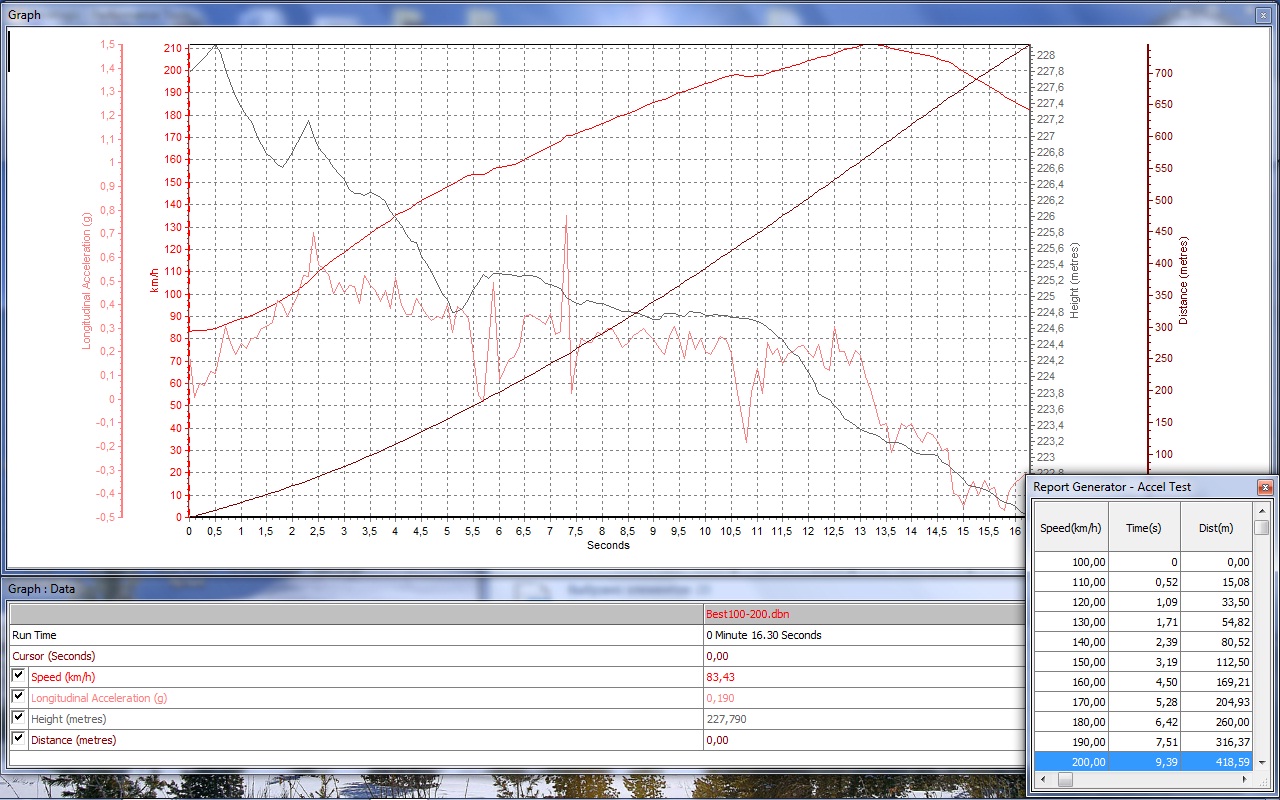Close the Graph window
The image size is (1280, 800).
(1265, 15)
